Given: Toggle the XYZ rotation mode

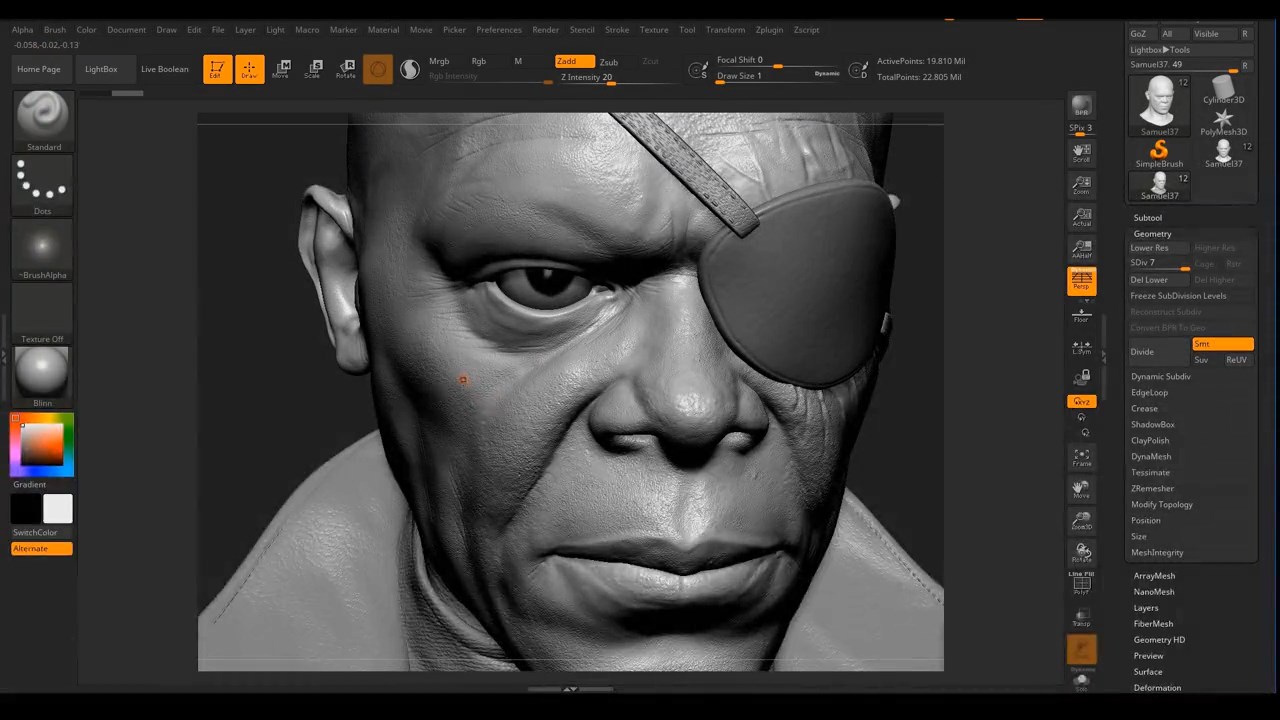Looking at the screenshot, I should (1081, 401).
